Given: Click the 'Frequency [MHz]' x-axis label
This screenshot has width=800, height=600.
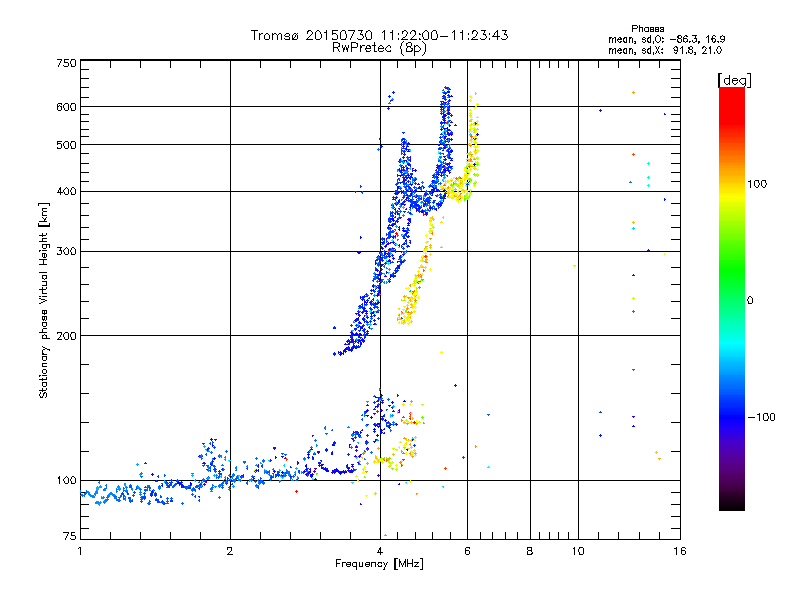Looking at the screenshot, I should tap(379, 564).
